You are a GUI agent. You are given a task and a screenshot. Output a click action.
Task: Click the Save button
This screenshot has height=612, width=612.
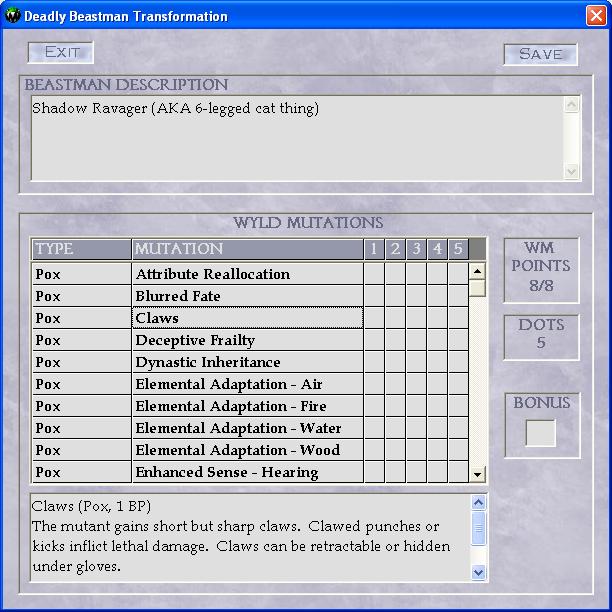[x=541, y=54]
